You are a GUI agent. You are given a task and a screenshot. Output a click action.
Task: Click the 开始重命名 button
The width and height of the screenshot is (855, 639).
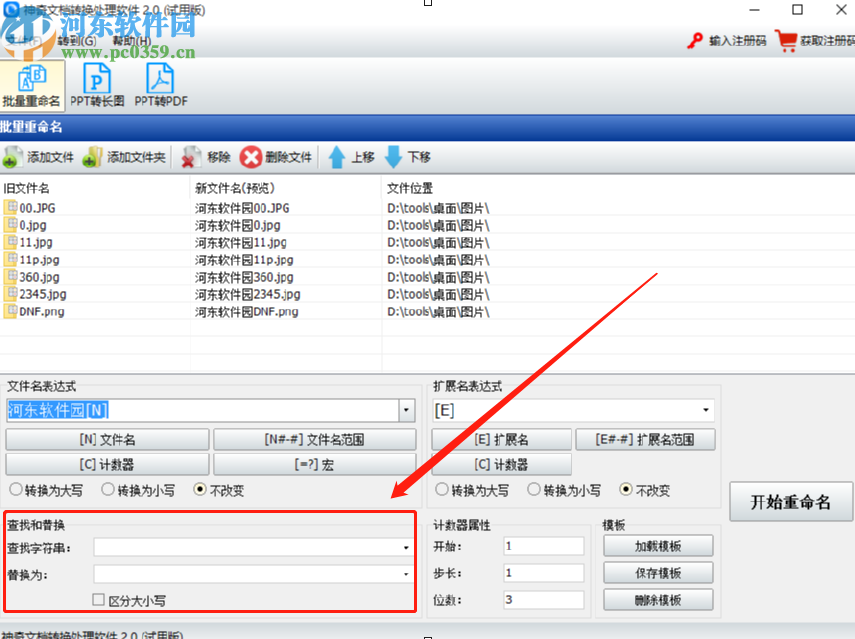click(x=791, y=502)
